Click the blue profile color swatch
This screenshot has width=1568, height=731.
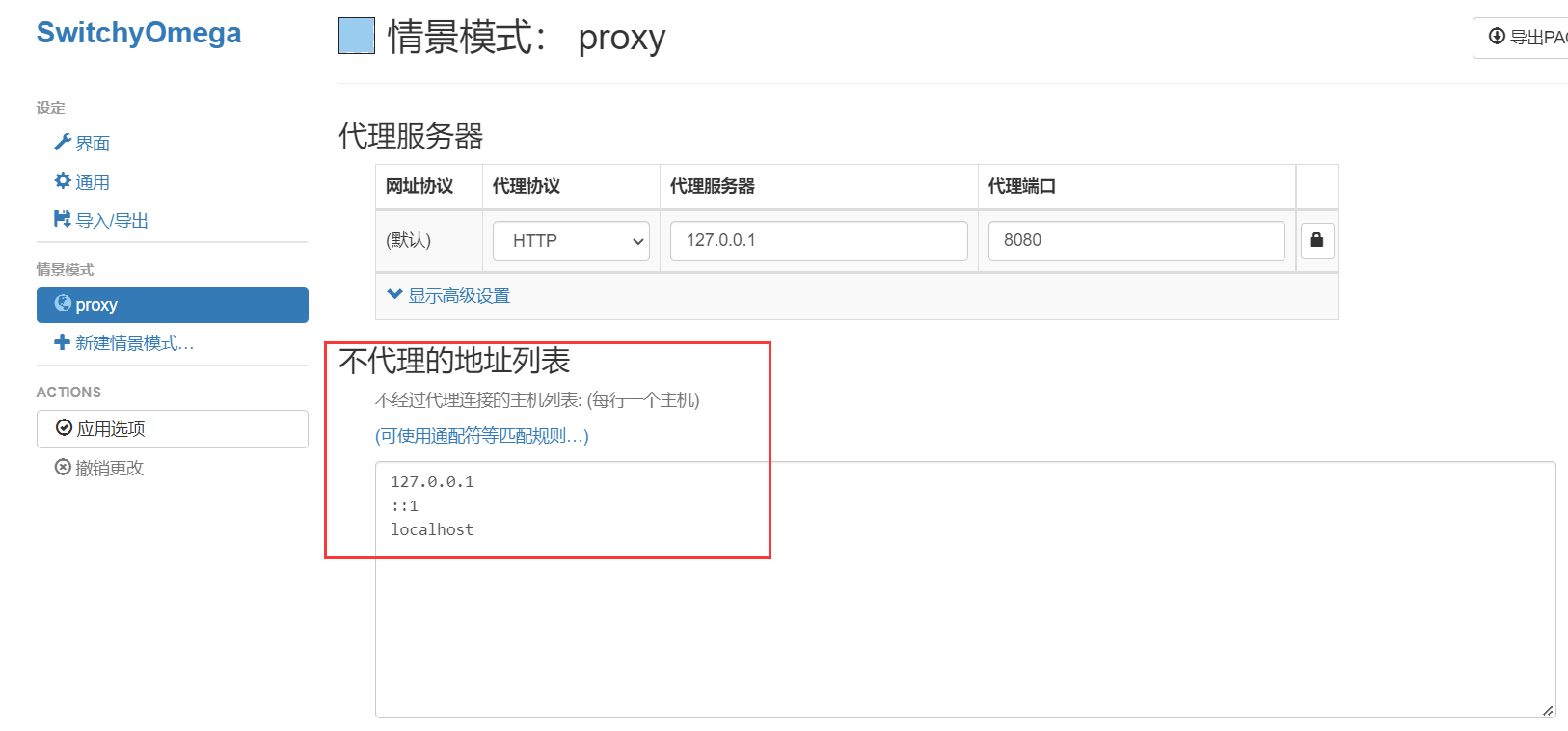357,37
